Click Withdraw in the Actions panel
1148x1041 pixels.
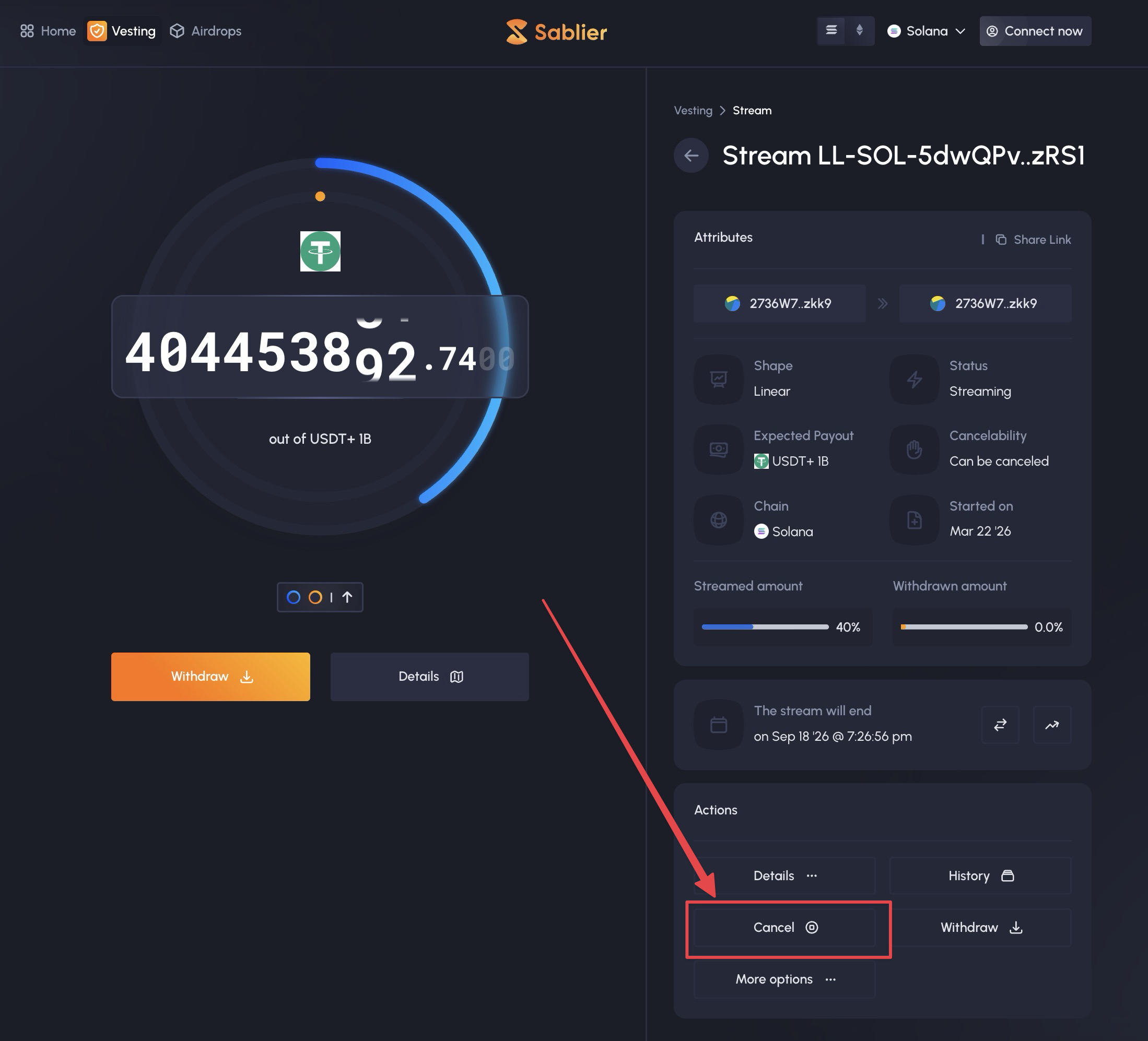pos(980,927)
